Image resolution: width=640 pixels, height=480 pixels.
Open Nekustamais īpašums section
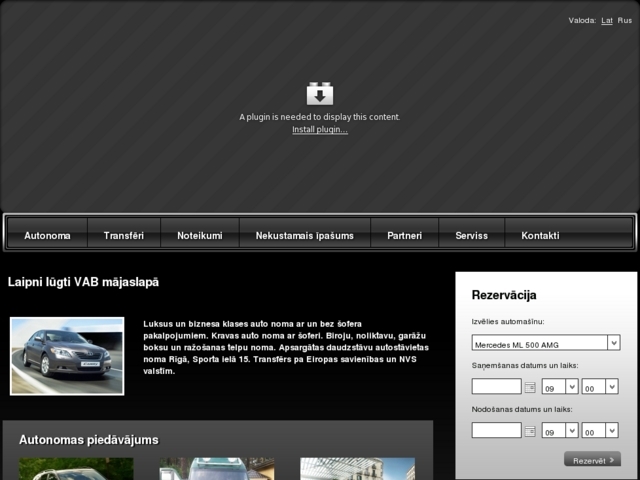click(305, 235)
